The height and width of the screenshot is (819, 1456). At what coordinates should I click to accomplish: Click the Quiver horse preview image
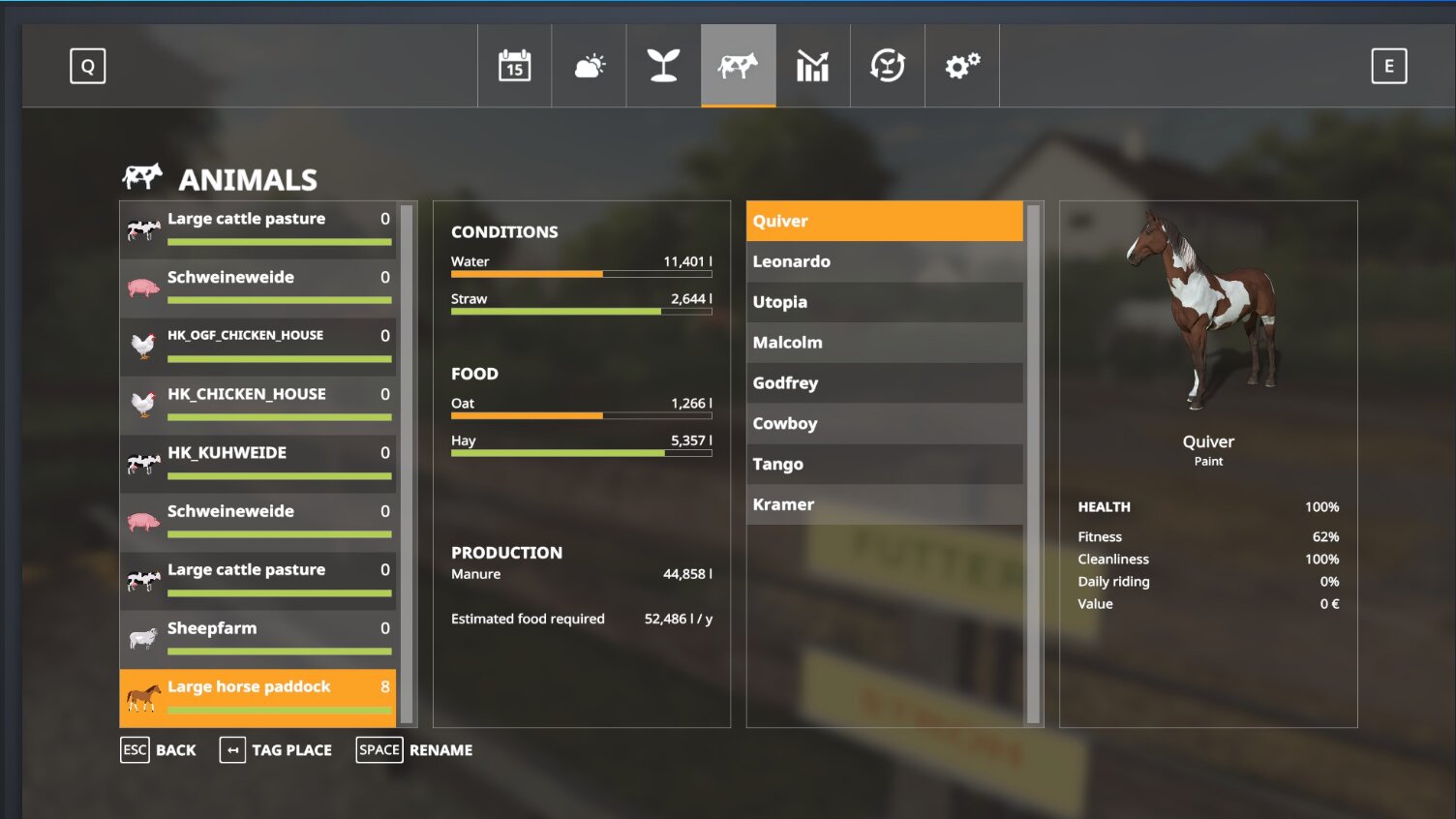[x=1204, y=310]
